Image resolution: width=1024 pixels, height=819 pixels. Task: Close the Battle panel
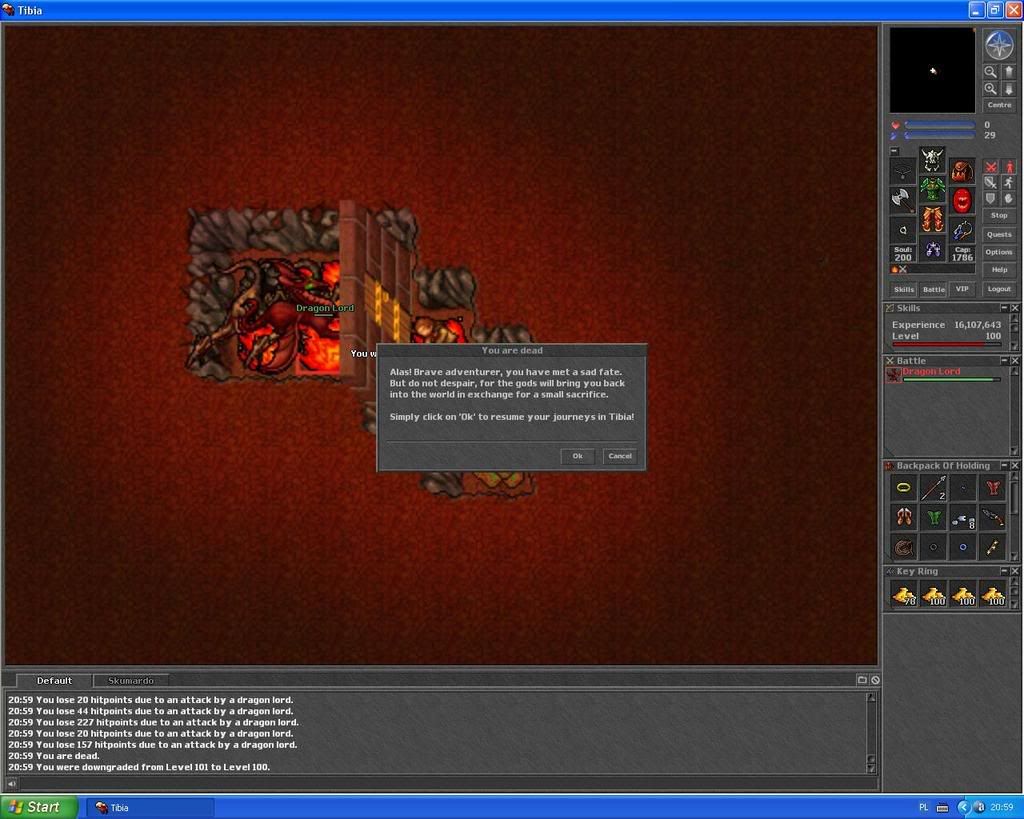1015,361
